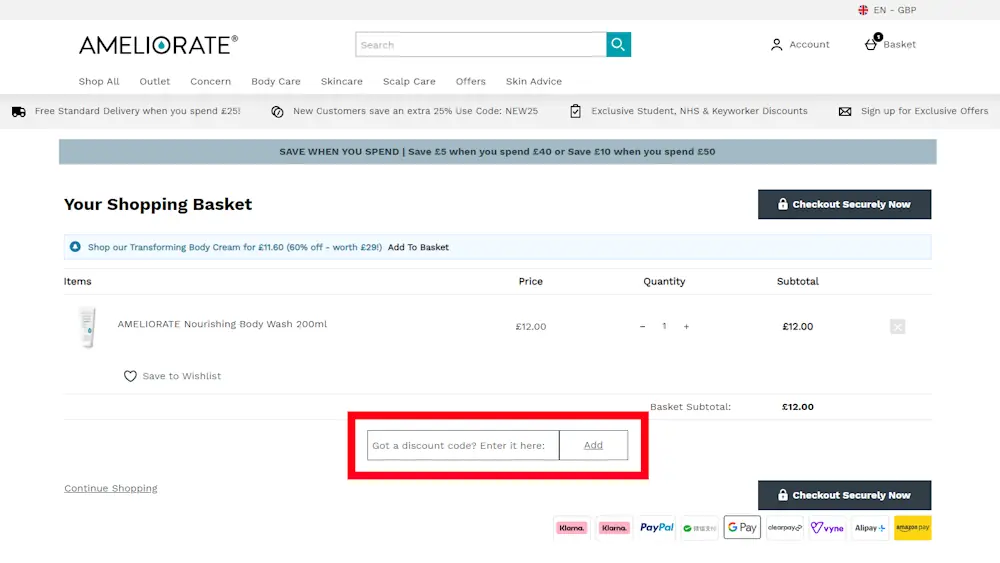This screenshot has width=1000, height=563.
Task: Open the Offers menu
Action: tap(471, 82)
